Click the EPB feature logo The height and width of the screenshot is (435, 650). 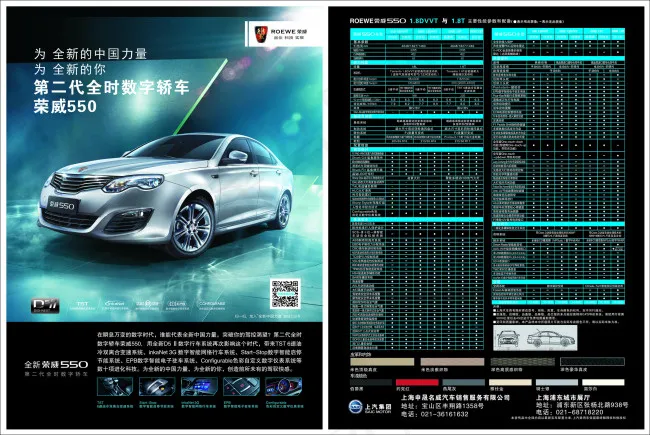tap(178, 305)
